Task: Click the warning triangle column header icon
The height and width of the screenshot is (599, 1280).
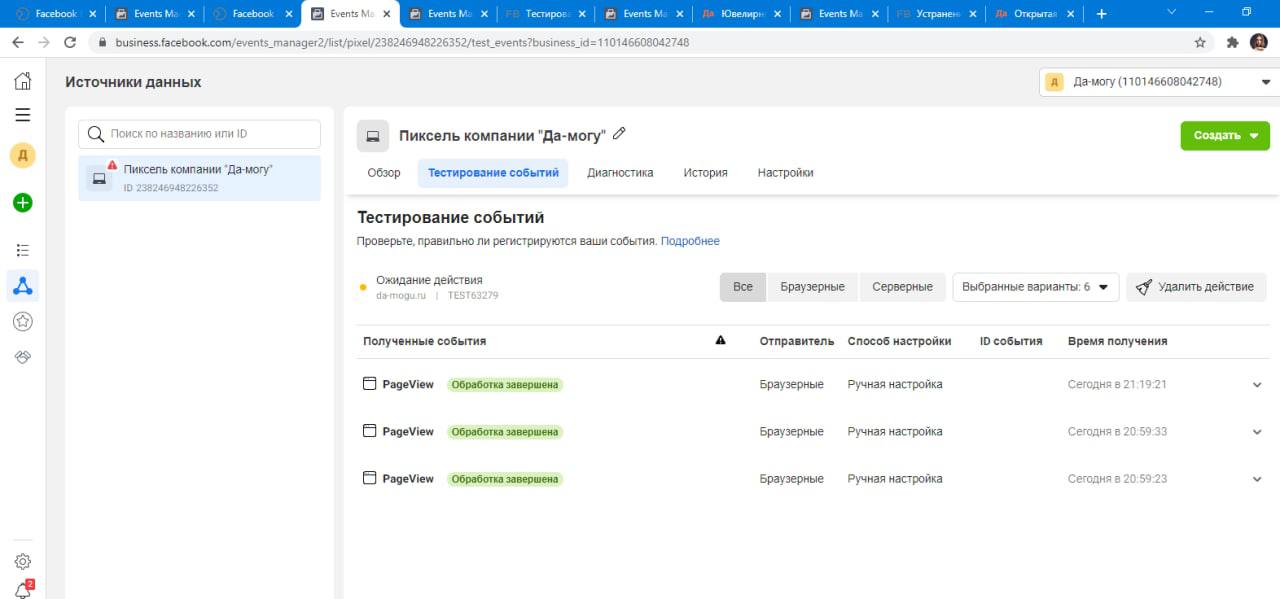Action: [720, 341]
